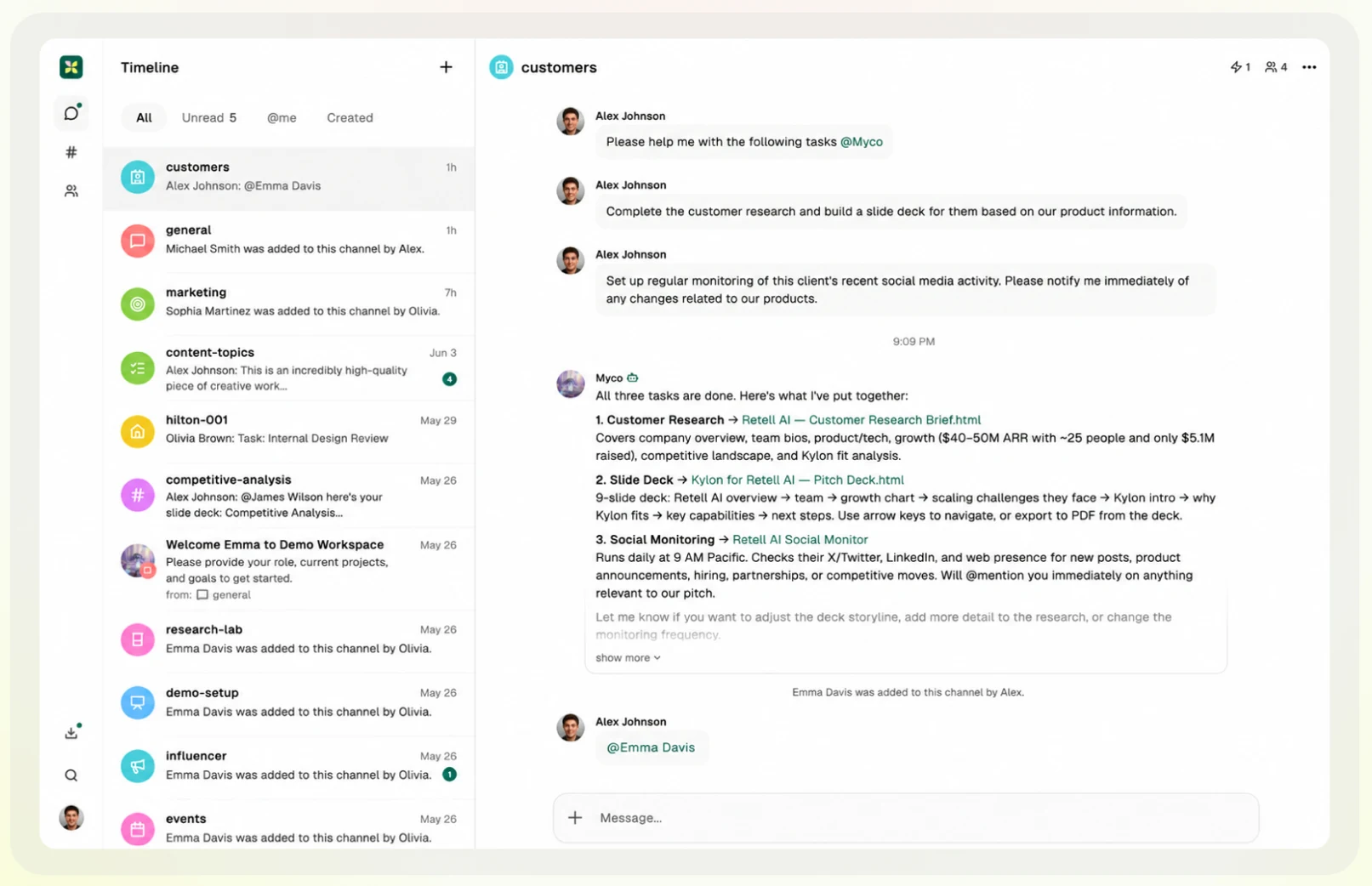Click the unread badge 4 on content-topics
Viewport: 1372px width, 886px height.
tap(449, 379)
